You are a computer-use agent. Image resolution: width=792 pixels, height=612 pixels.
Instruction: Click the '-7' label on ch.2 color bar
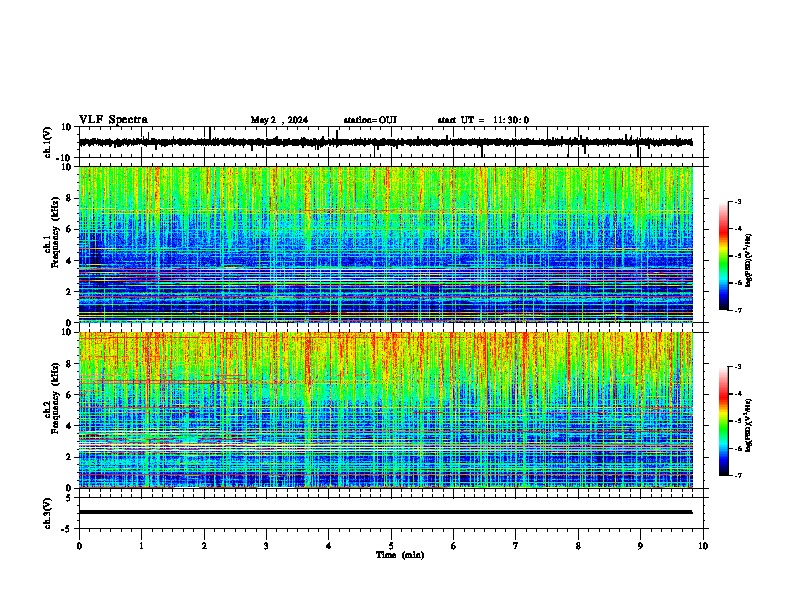coord(737,475)
